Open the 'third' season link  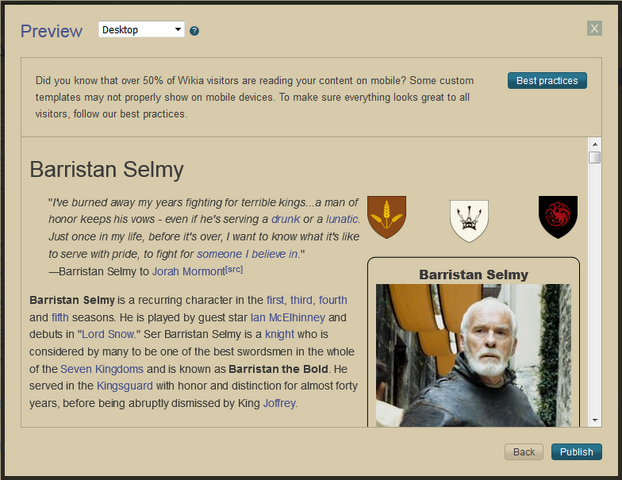301,300
